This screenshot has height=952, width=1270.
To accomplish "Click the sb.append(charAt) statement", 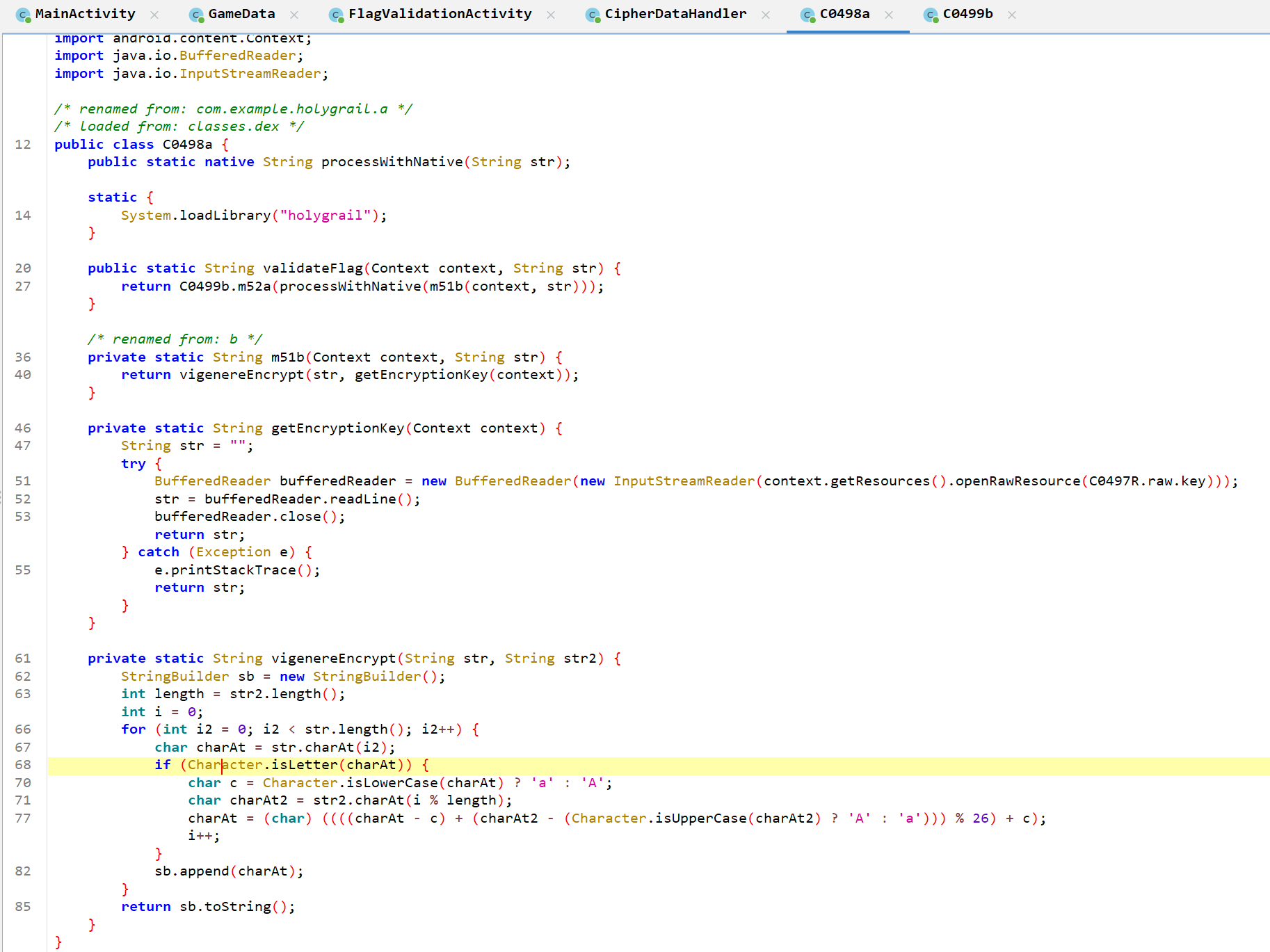I will (x=229, y=871).
